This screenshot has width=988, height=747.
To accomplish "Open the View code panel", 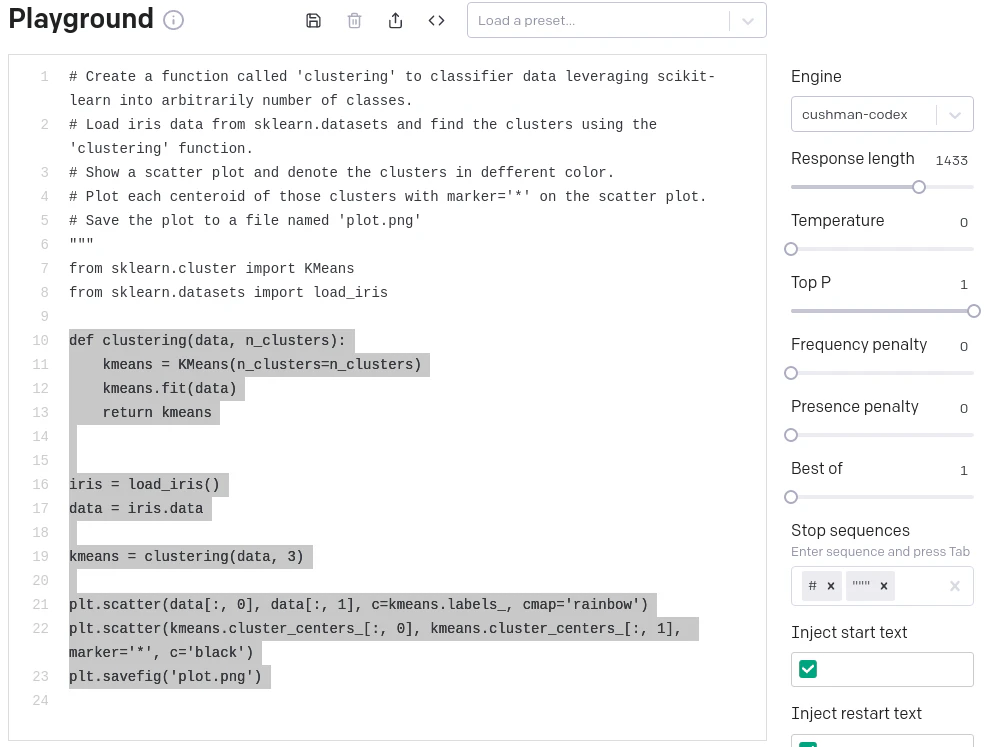I will tap(436, 20).
